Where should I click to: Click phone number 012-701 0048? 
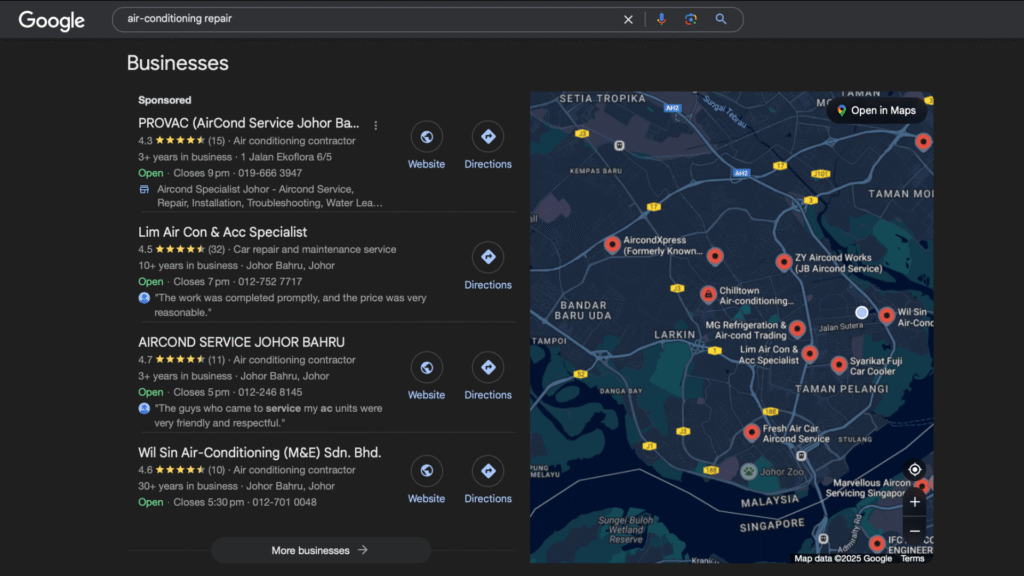tap(285, 502)
